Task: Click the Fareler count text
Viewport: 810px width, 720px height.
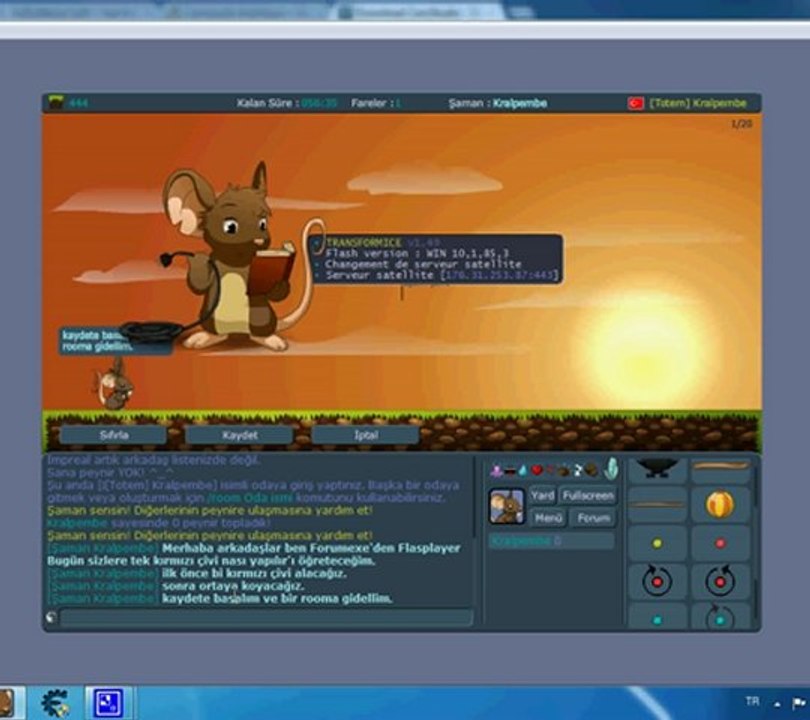Action: click(376, 103)
